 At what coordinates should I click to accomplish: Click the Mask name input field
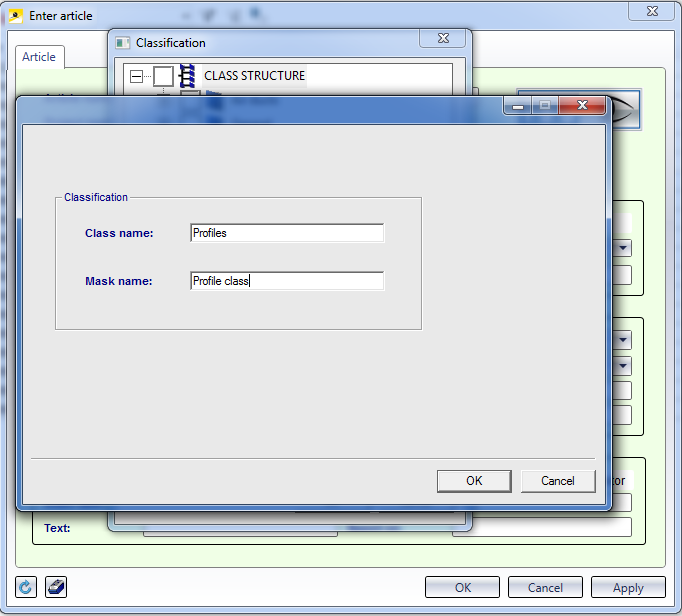(x=287, y=281)
